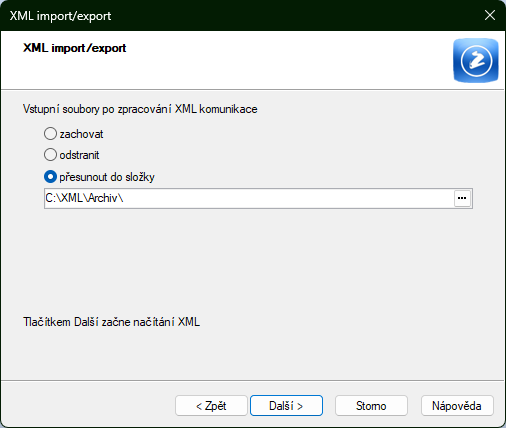The width and height of the screenshot is (506, 428).
Task: Open folder browser with the ellipsis button
Action: (x=462, y=198)
